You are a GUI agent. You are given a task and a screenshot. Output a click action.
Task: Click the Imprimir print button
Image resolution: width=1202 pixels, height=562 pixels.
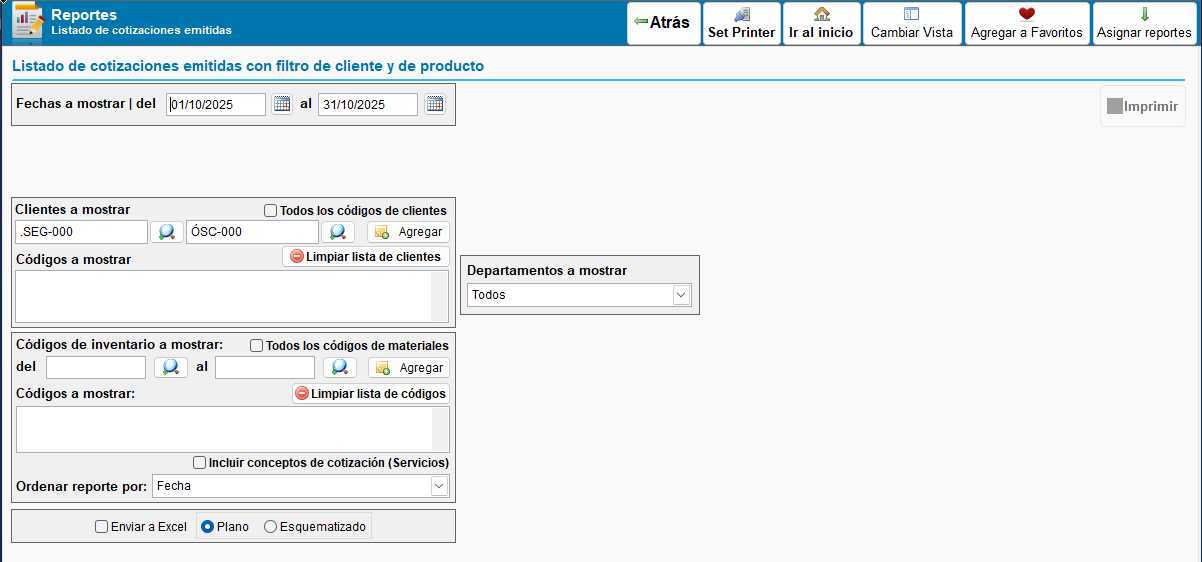[1142, 106]
